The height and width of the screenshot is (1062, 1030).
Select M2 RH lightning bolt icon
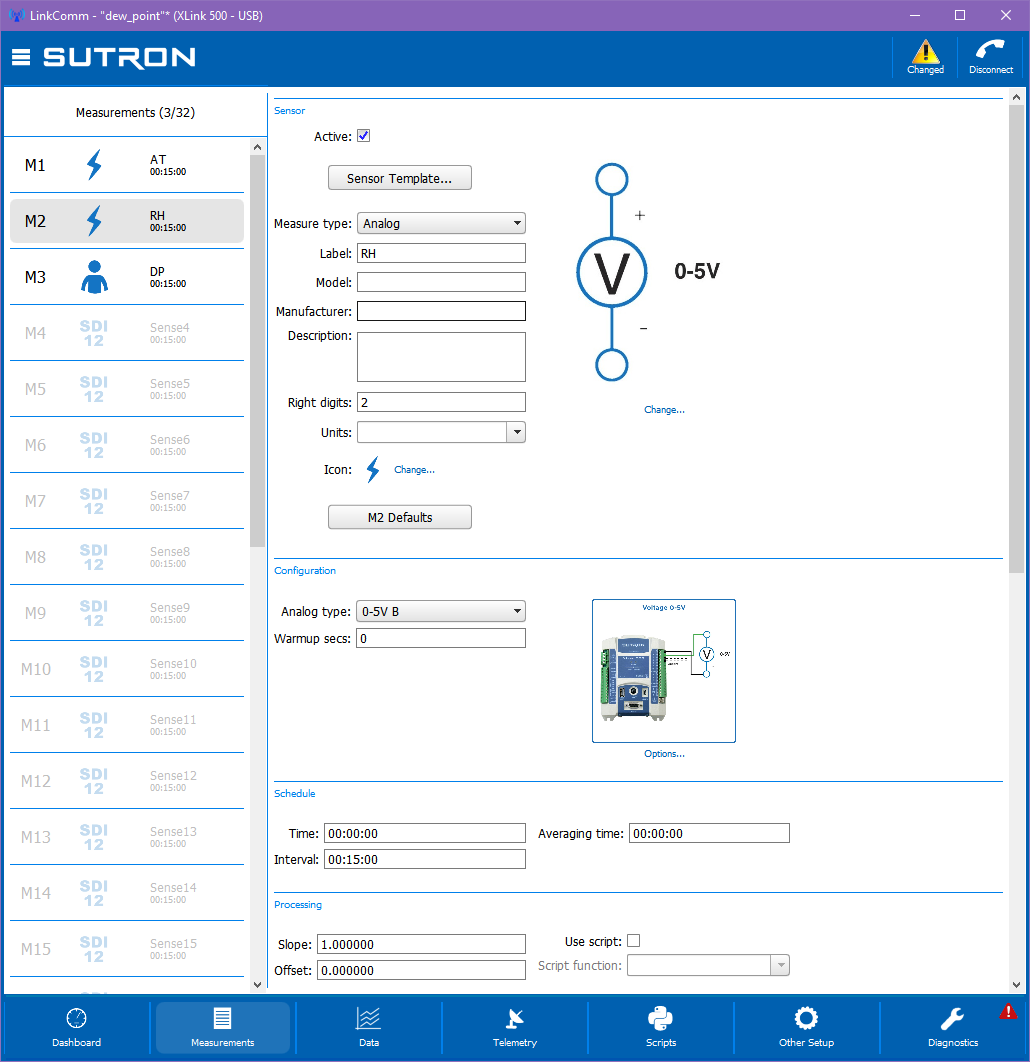tap(94, 221)
